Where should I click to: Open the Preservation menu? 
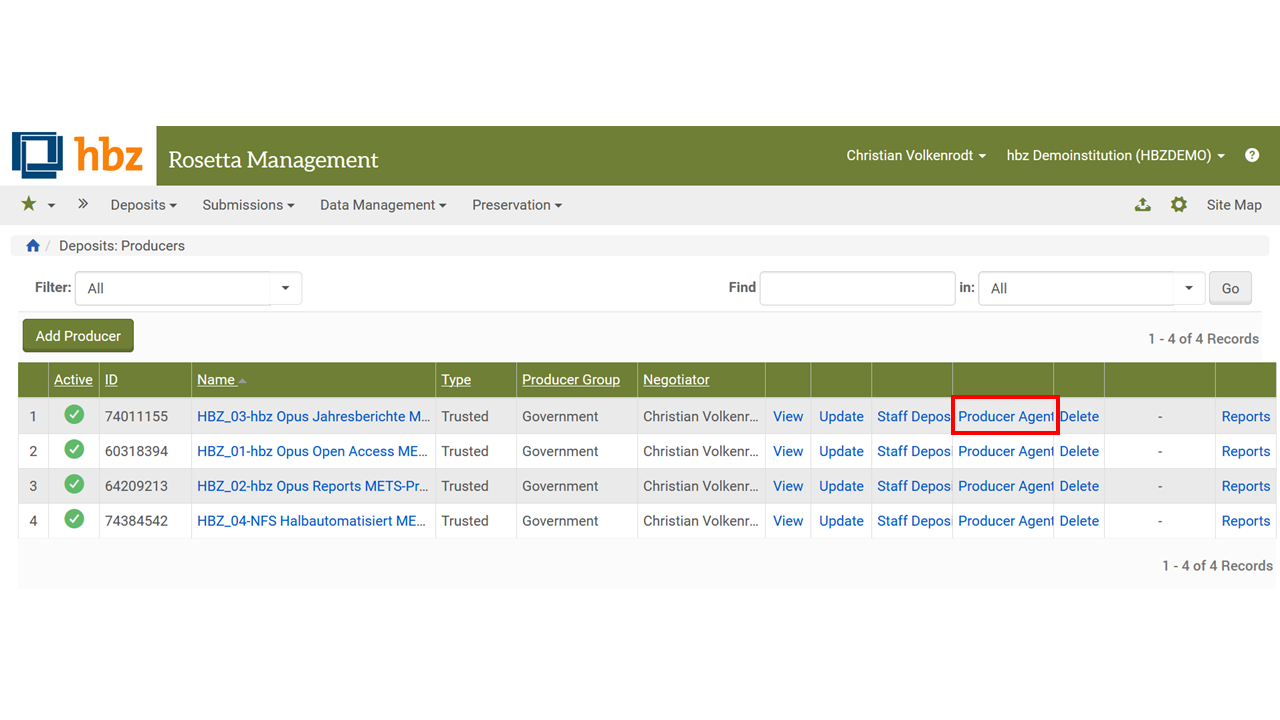click(x=517, y=205)
